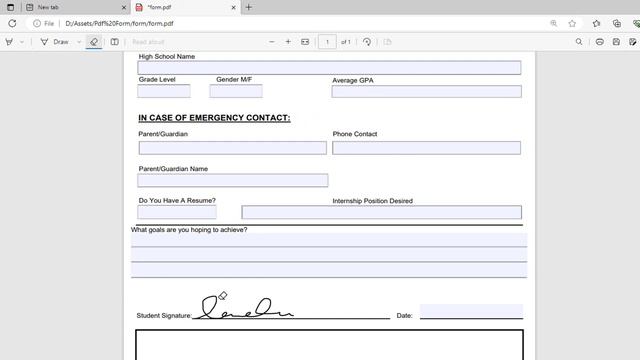Screen dimensions: 640x360
Task: Save the PDF file
Action: pyautogui.click(x=616, y=42)
